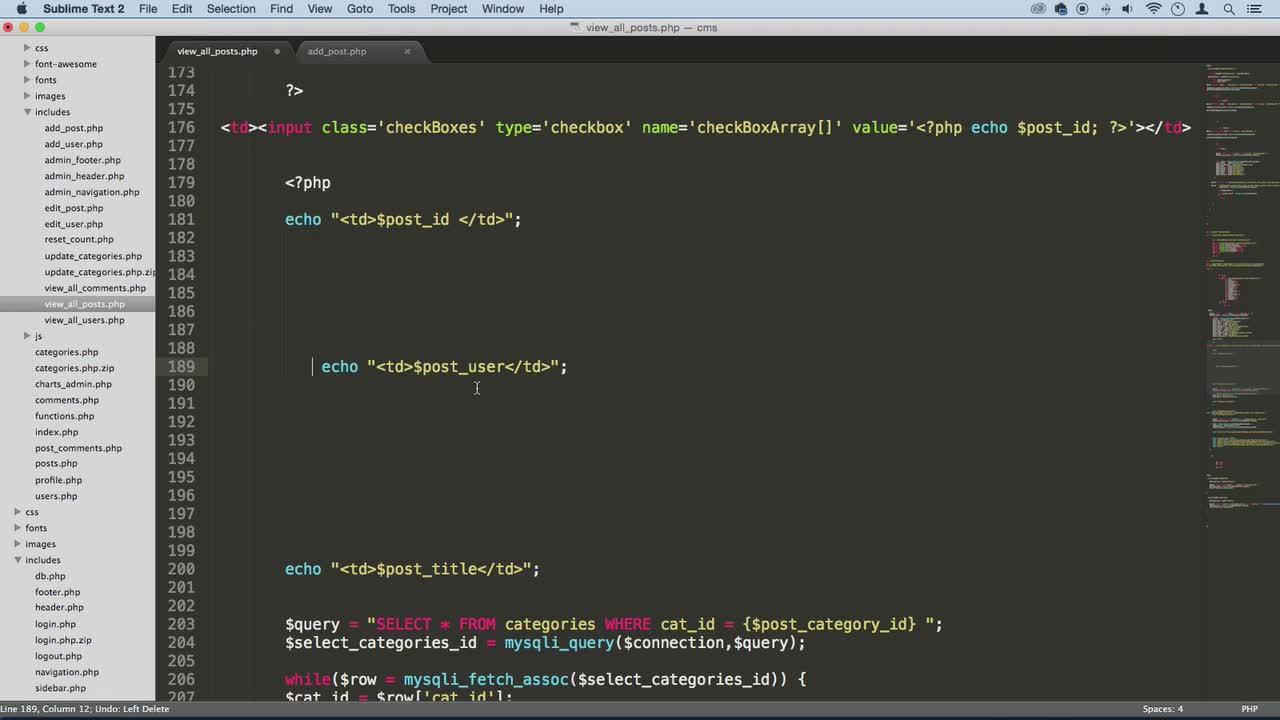Open the user account menu icon

click(1203, 9)
